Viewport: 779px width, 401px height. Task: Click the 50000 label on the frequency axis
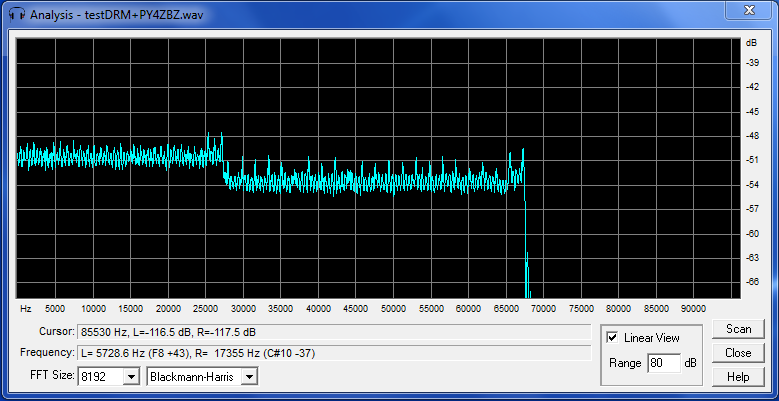pos(394,308)
